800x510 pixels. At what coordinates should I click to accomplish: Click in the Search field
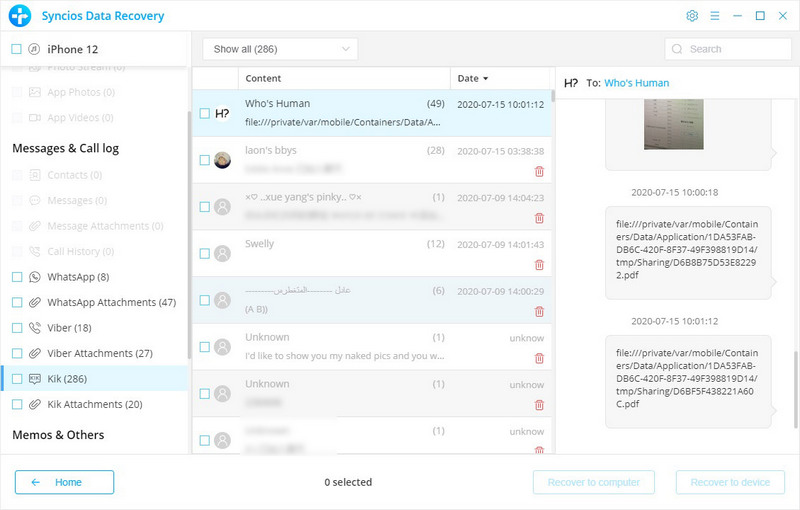click(728, 49)
